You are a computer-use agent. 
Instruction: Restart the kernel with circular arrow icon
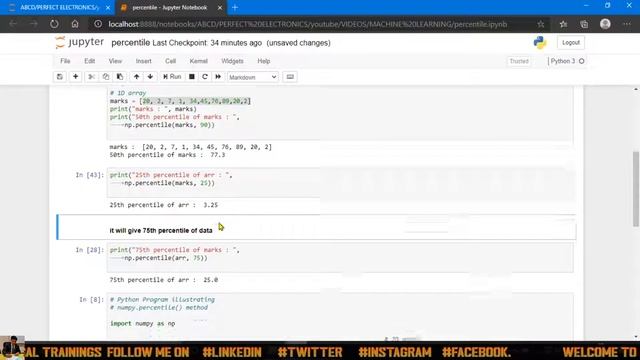205,77
